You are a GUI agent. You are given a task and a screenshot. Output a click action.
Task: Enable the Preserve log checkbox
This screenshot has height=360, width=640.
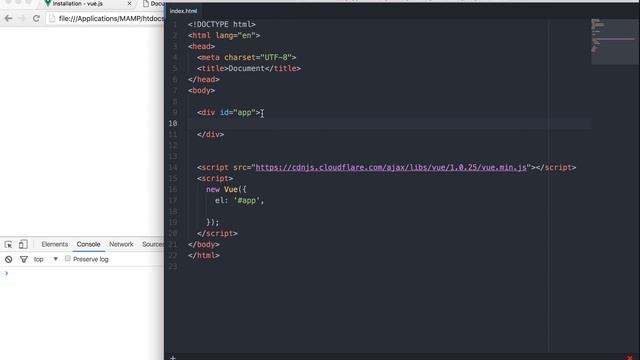[x=68, y=258]
